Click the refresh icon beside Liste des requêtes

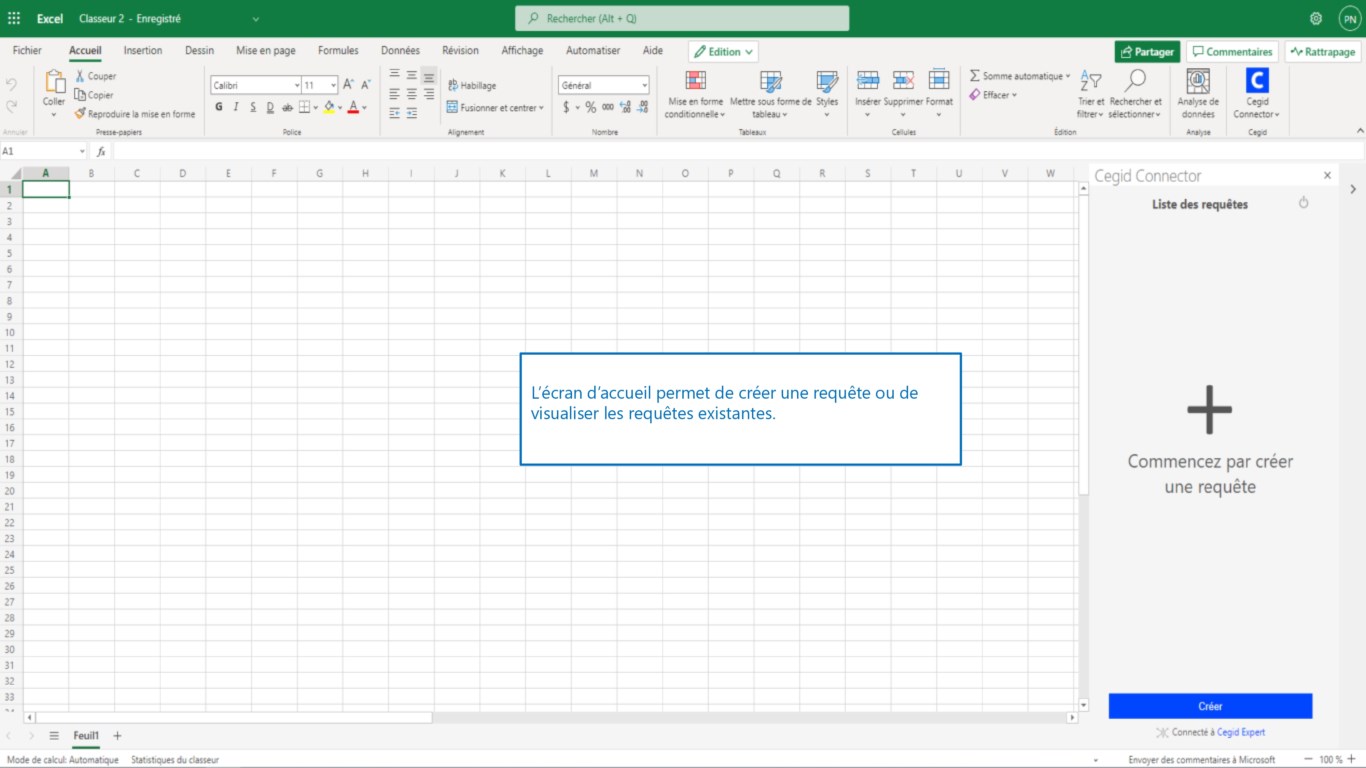click(1303, 203)
